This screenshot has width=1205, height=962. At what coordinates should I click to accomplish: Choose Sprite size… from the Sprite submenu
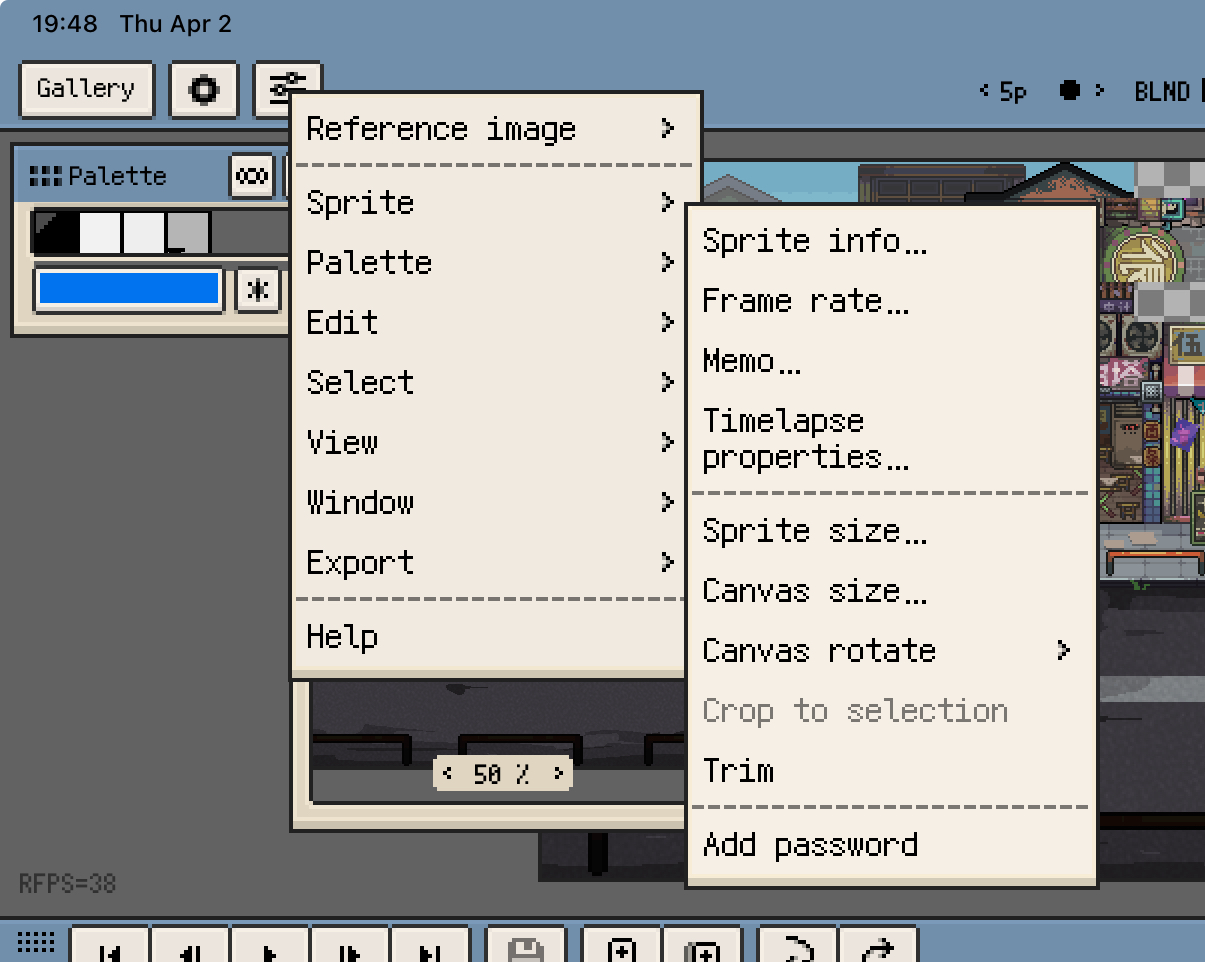(x=814, y=531)
